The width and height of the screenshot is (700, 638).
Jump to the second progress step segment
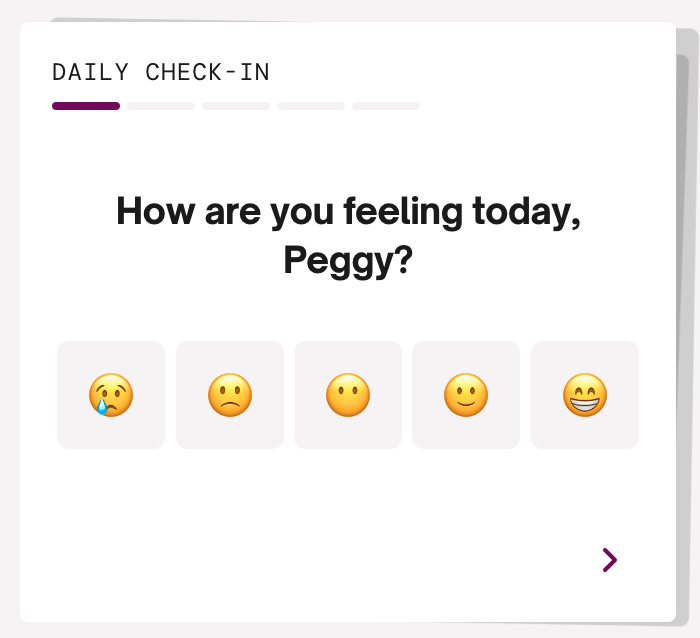[x=161, y=106]
